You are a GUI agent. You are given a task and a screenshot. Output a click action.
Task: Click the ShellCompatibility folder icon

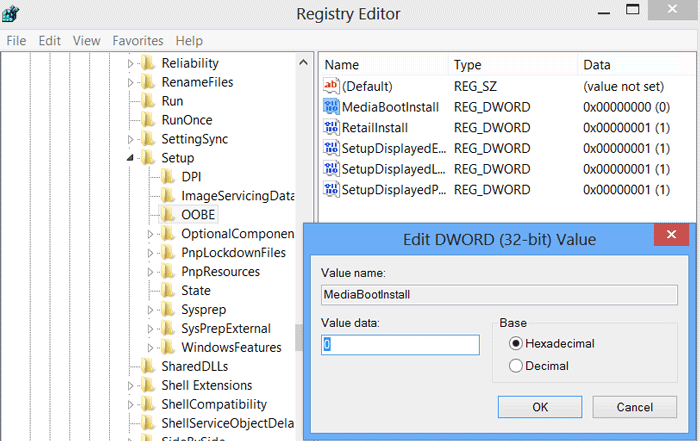148,404
